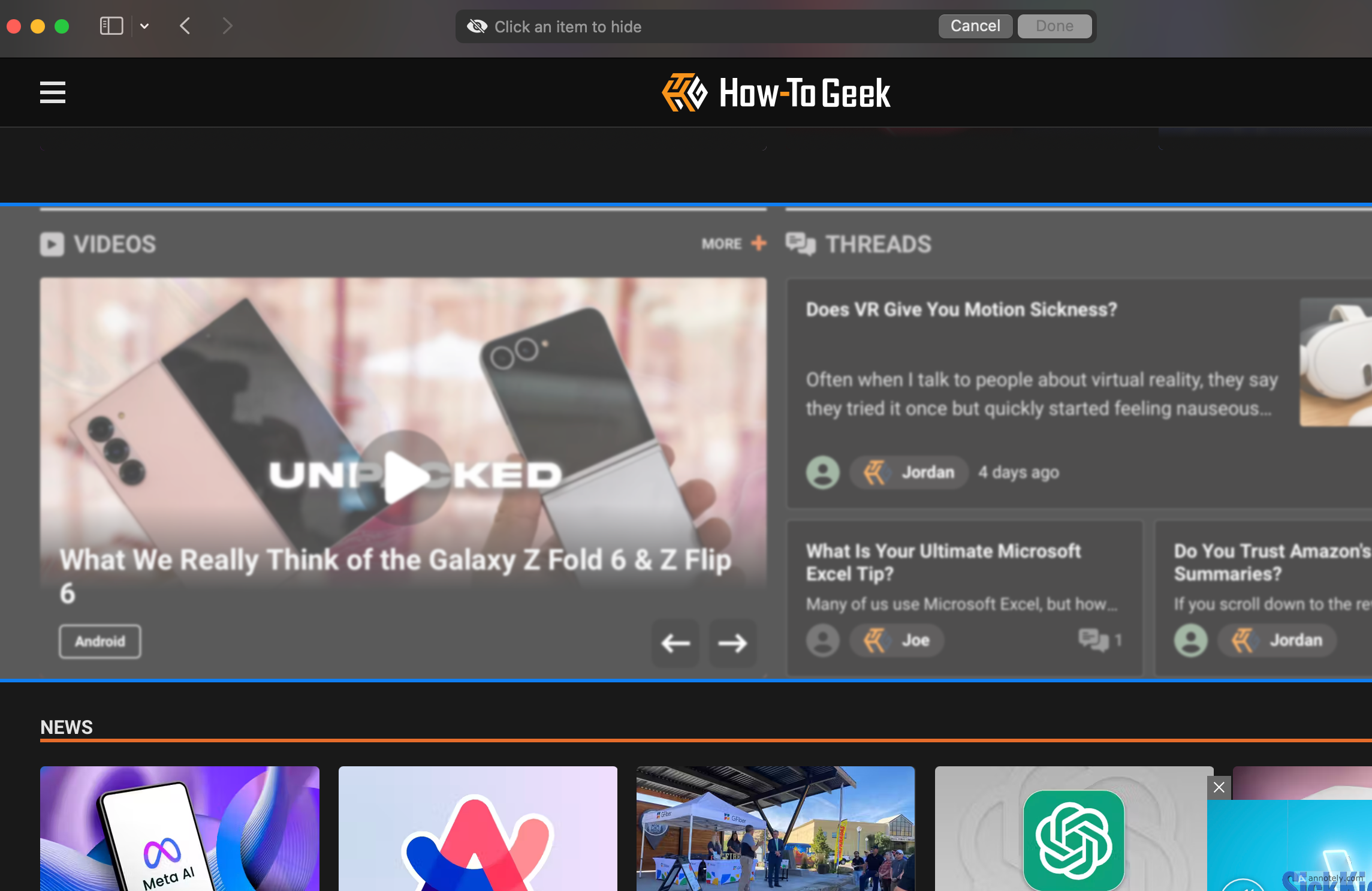The image size is (1372, 891).
Task: Click the hamburger menu icon
Action: click(x=52, y=92)
